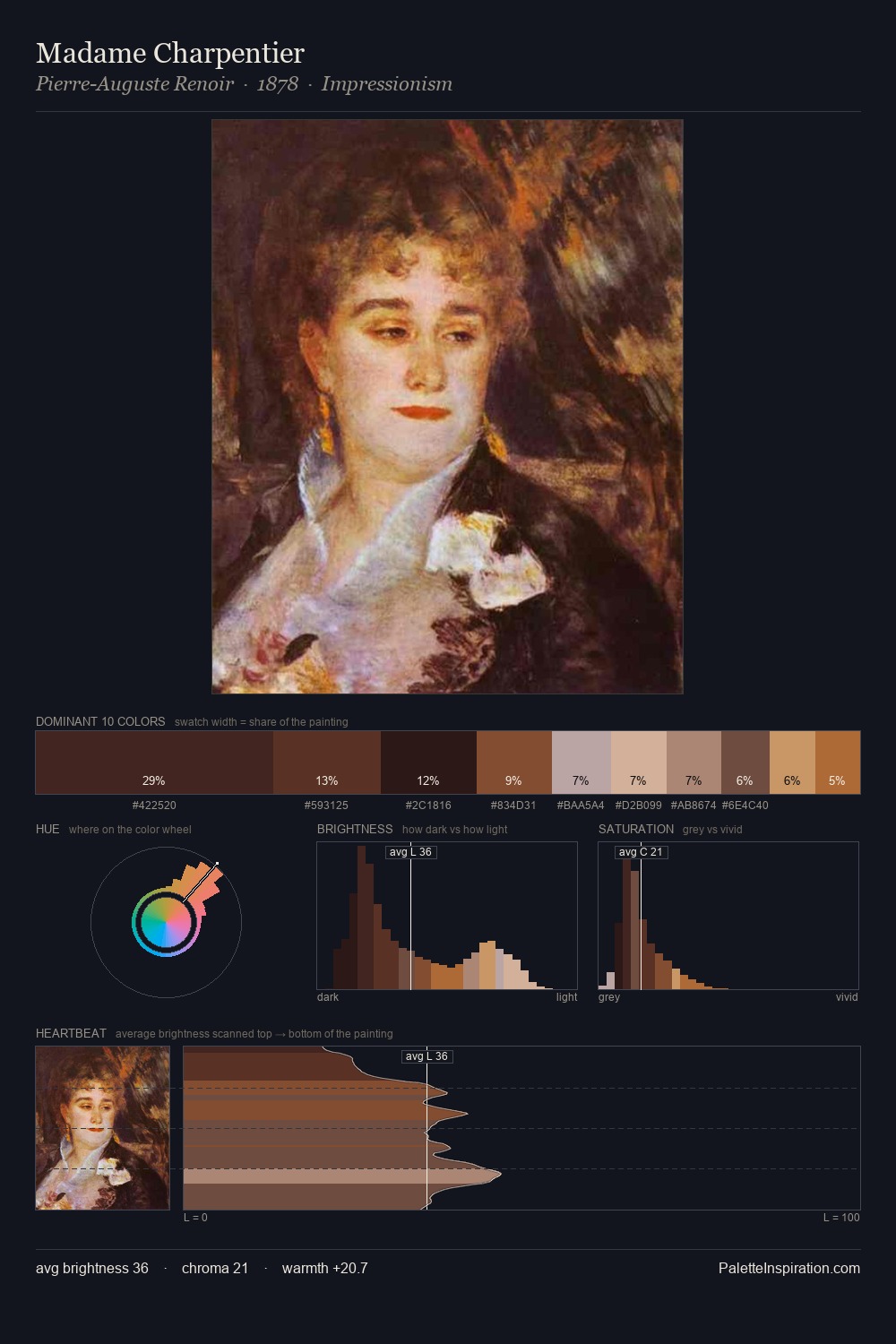The height and width of the screenshot is (1344, 896).
Task: Click the saturation histogram chart
Action: click(x=728, y=916)
